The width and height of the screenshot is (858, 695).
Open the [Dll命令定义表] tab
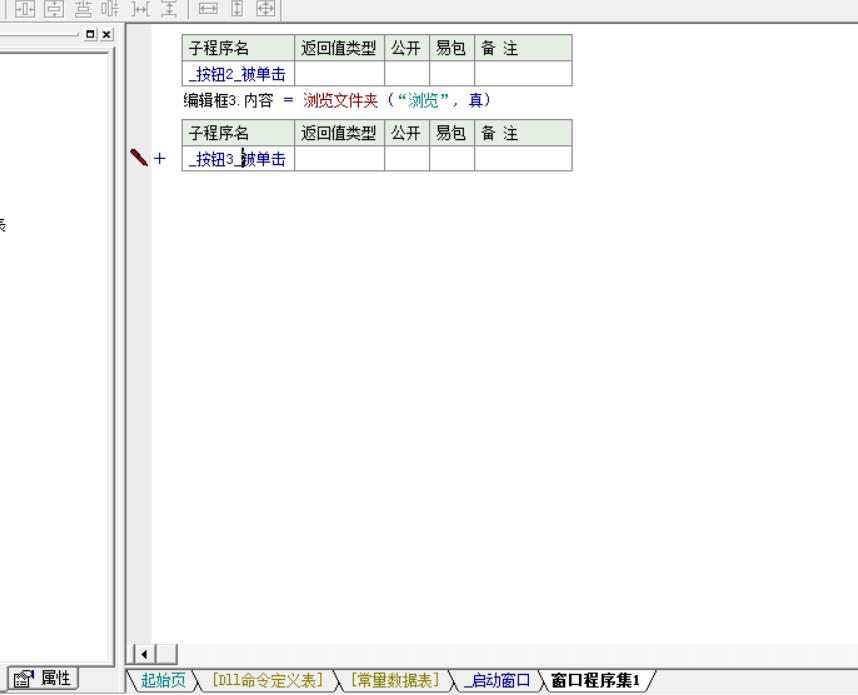point(267,680)
